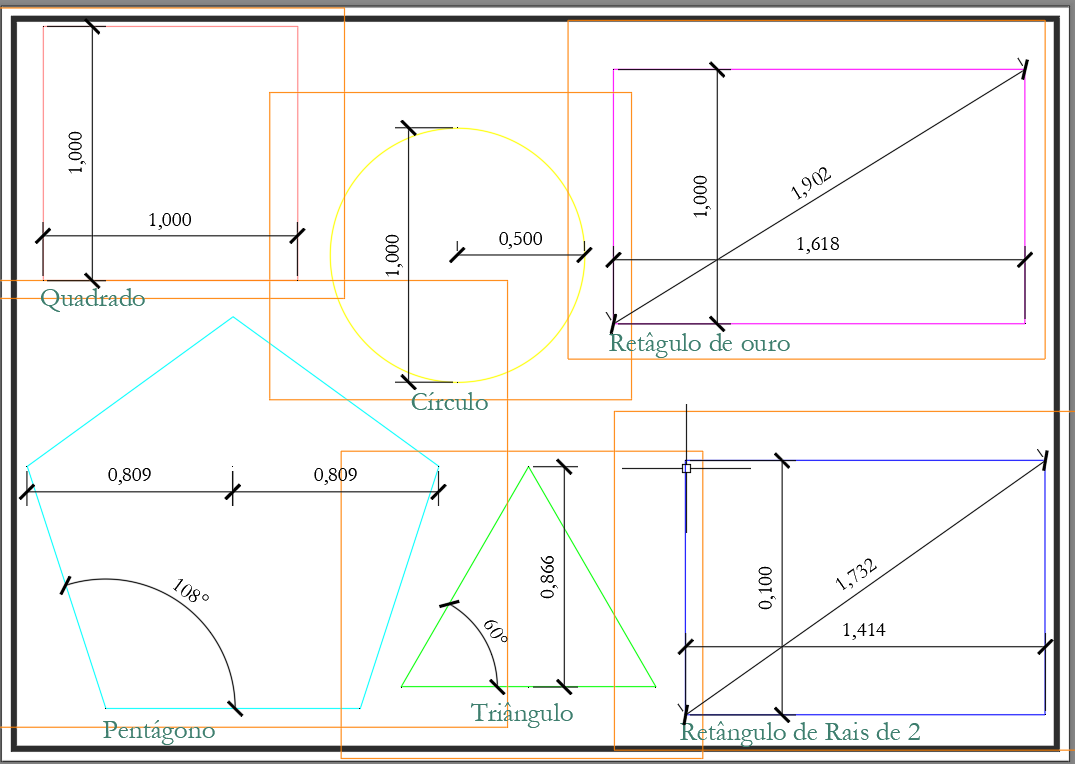This screenshot has height=764, width=1075.
Task: Select the "Retângulo de Rais de 2" label
Action: click(799, 732)
